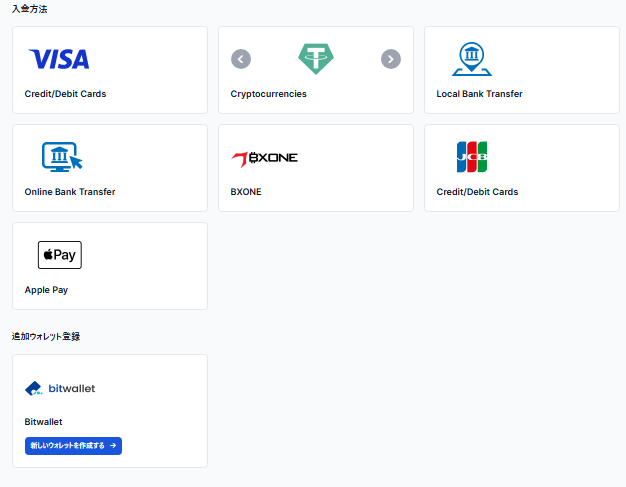Select the Cryptocurrencies label
The width and height of the screenshot is (626, 487).
(x=268, y=94)
